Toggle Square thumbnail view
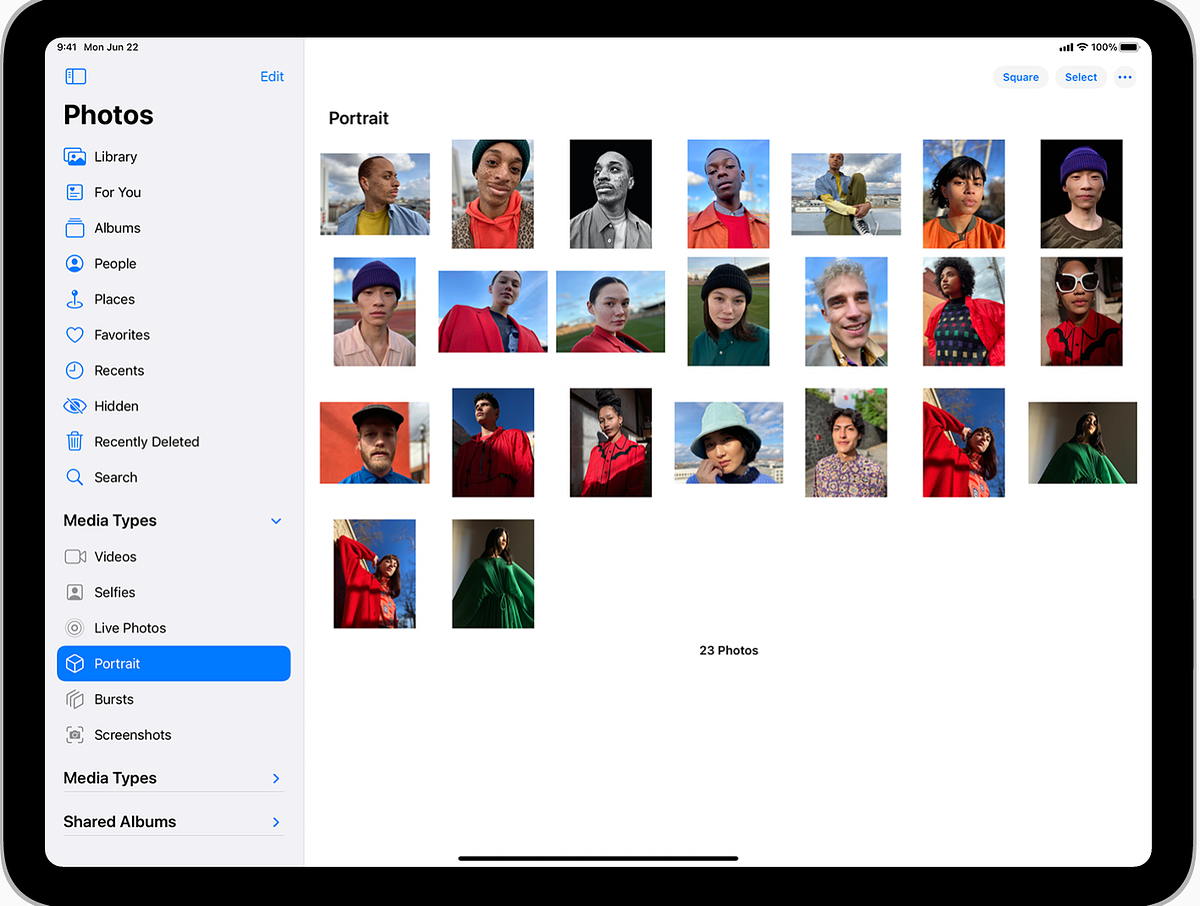The width and height of the screenshot is (1200, 906). pos(1020,77)
